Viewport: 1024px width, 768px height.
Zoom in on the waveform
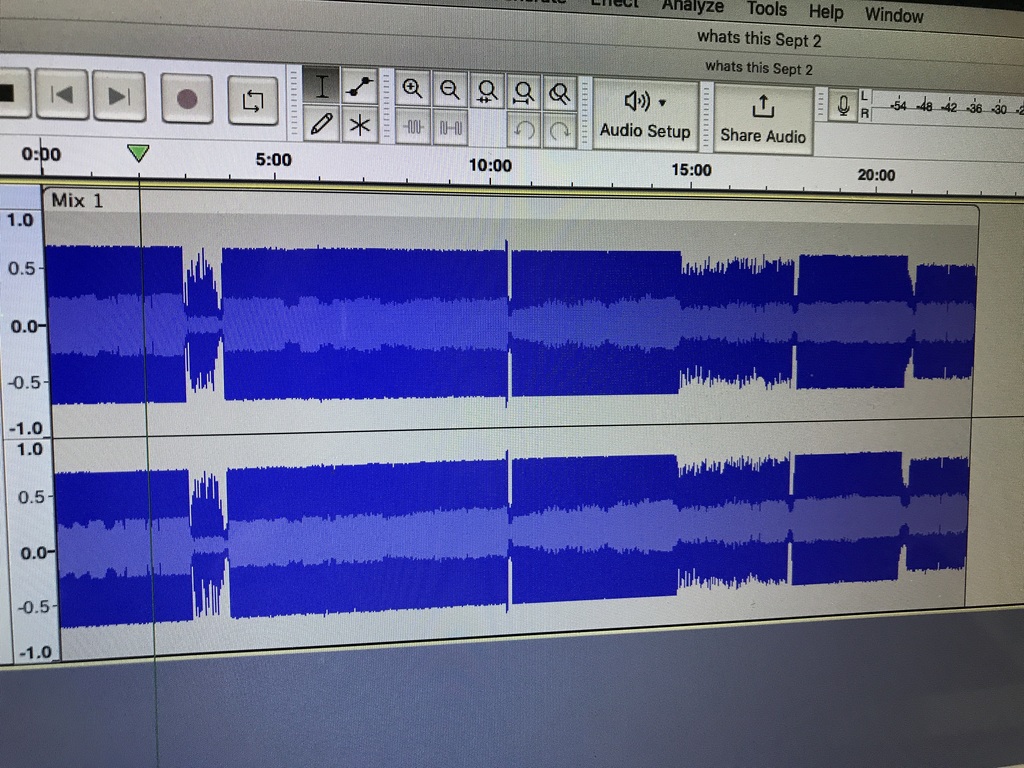412,89
